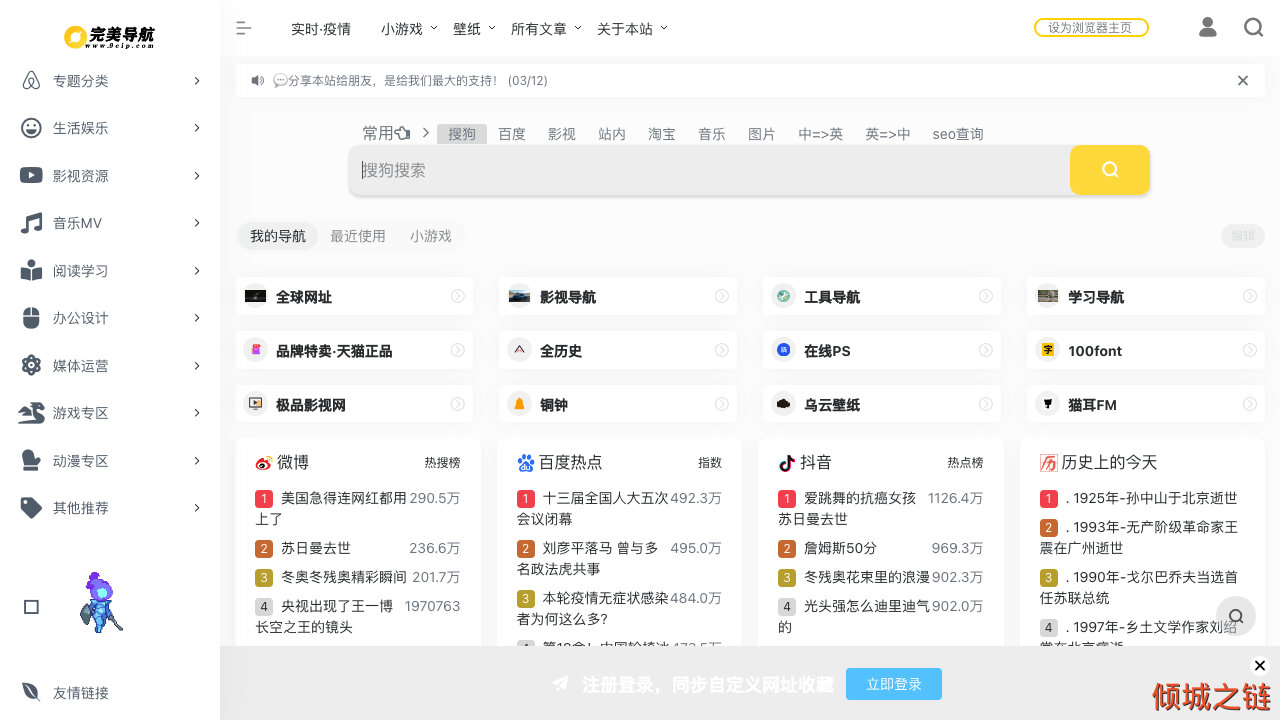Image resolution: width=1280 pixels, height=720 pixels.
Task: Click the 游戏专区 game icon
Action: (x=31, y=413)
